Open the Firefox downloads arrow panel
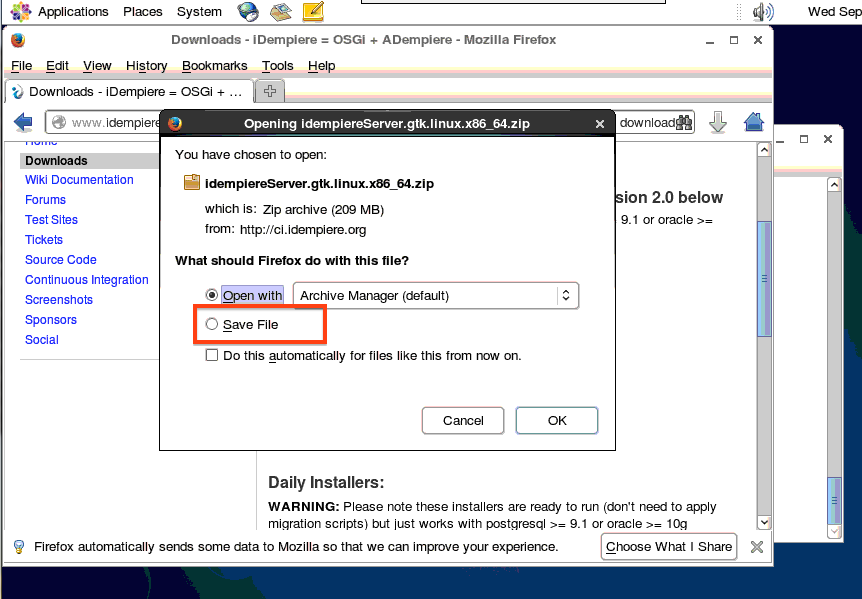The width and height of the screenshot is (862, 599). (x=717, y=122)
